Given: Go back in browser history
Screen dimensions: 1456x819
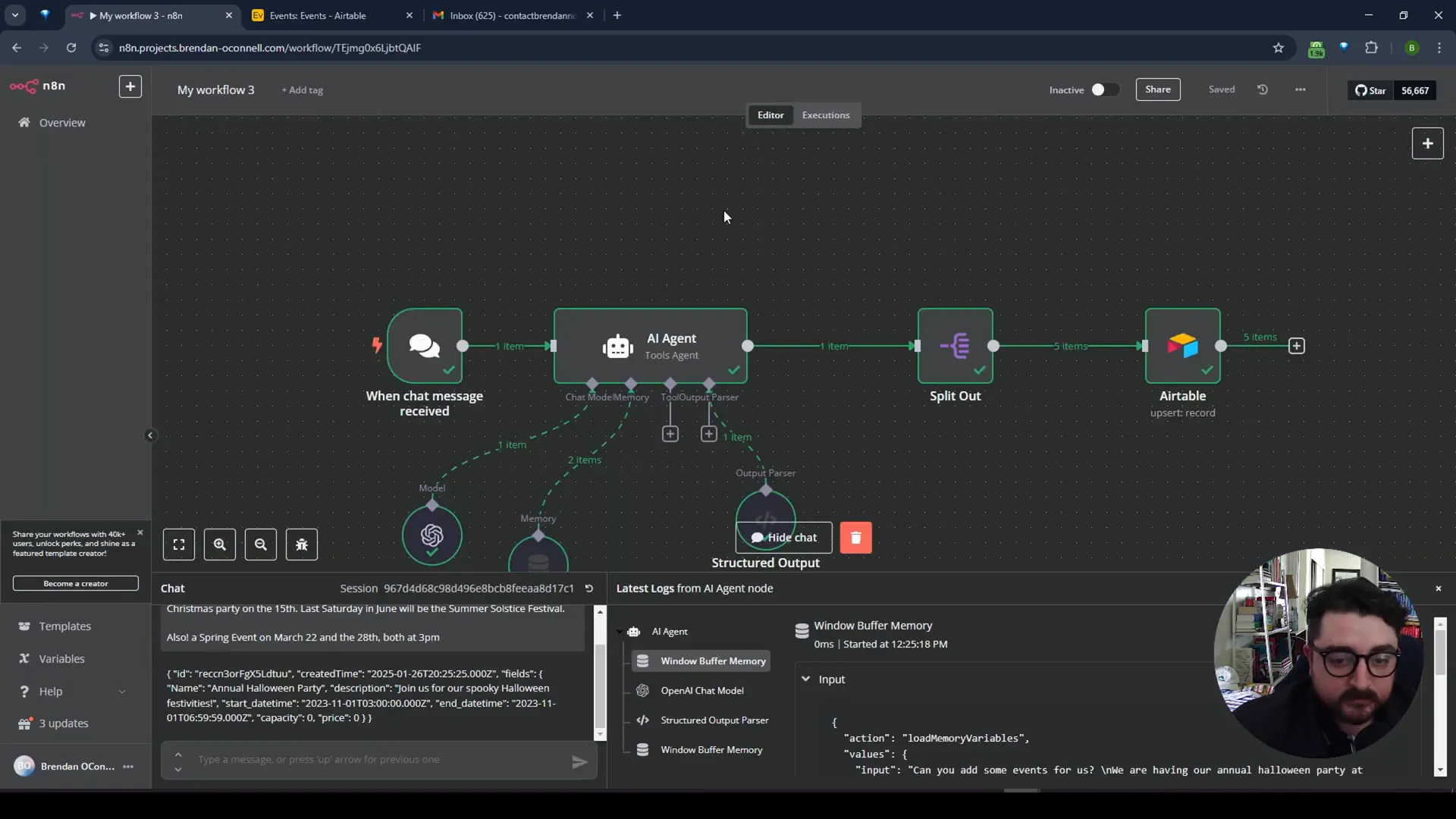Looking at the screenshot, I should (17, 48).
